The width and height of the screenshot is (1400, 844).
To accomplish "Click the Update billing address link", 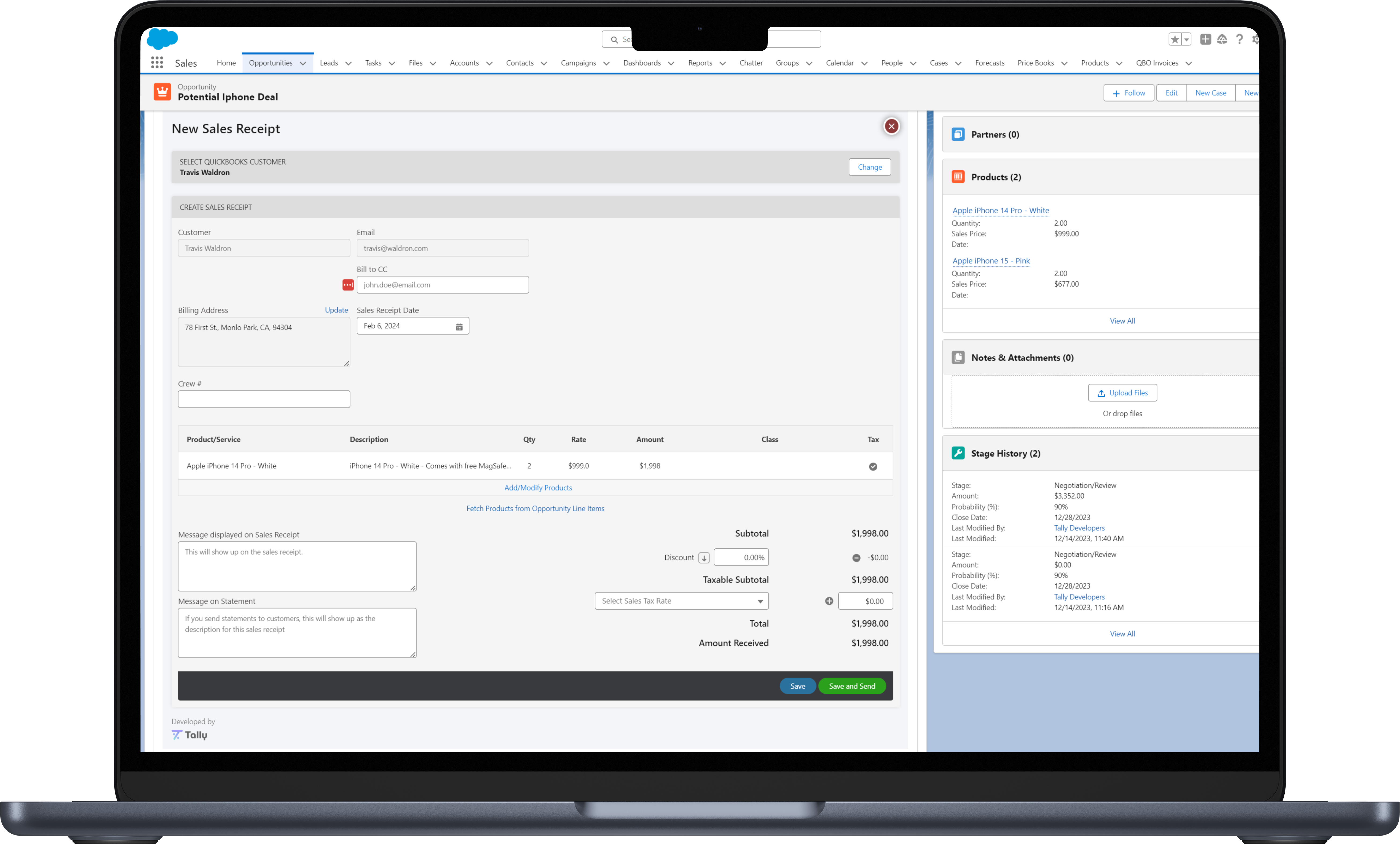I will pos(336,310).
